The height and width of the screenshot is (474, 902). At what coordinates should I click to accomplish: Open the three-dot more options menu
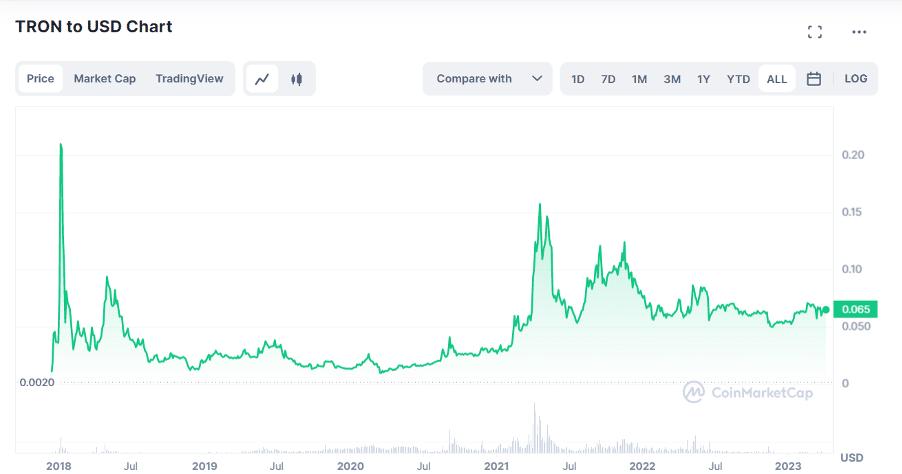point(859,32)
